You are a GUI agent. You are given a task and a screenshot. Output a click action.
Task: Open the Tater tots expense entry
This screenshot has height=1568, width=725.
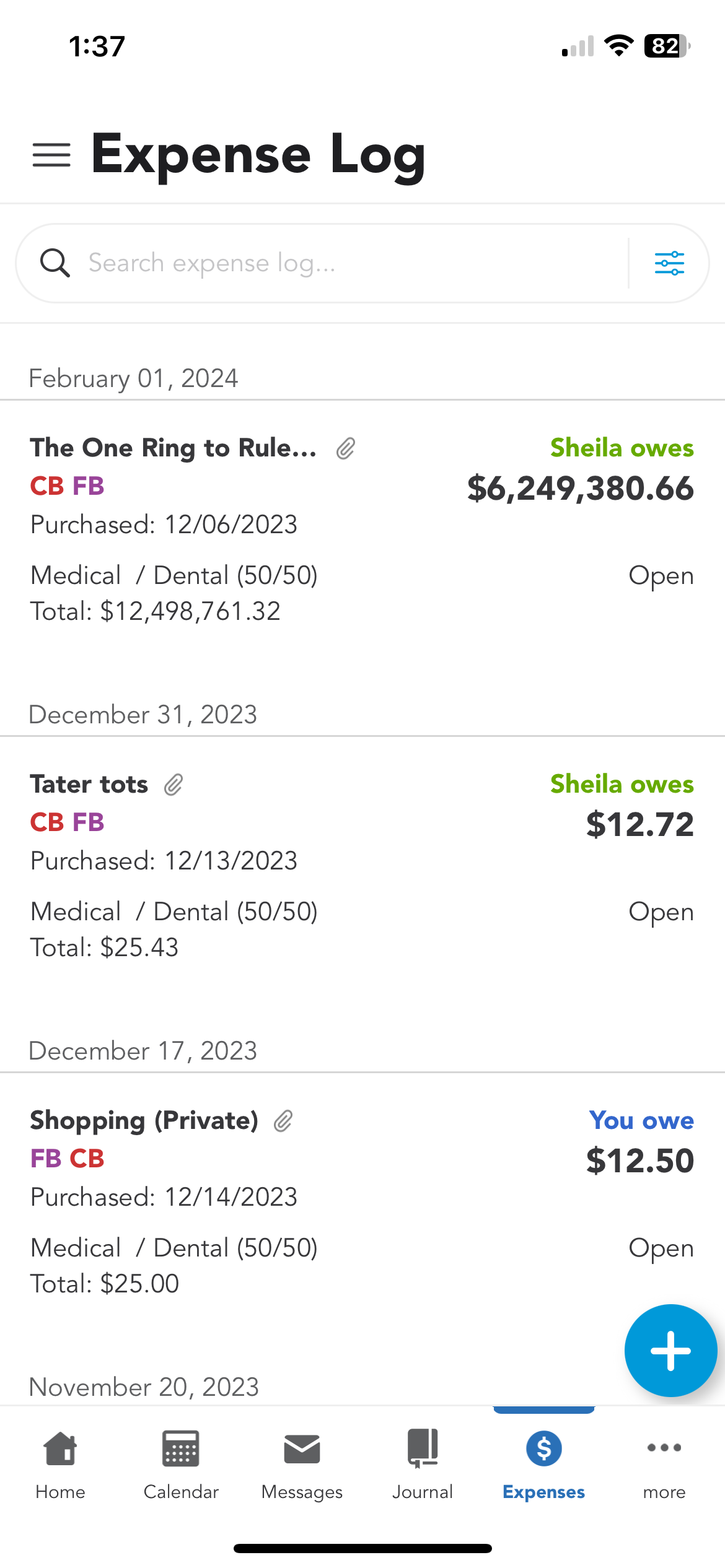(89, 785)
